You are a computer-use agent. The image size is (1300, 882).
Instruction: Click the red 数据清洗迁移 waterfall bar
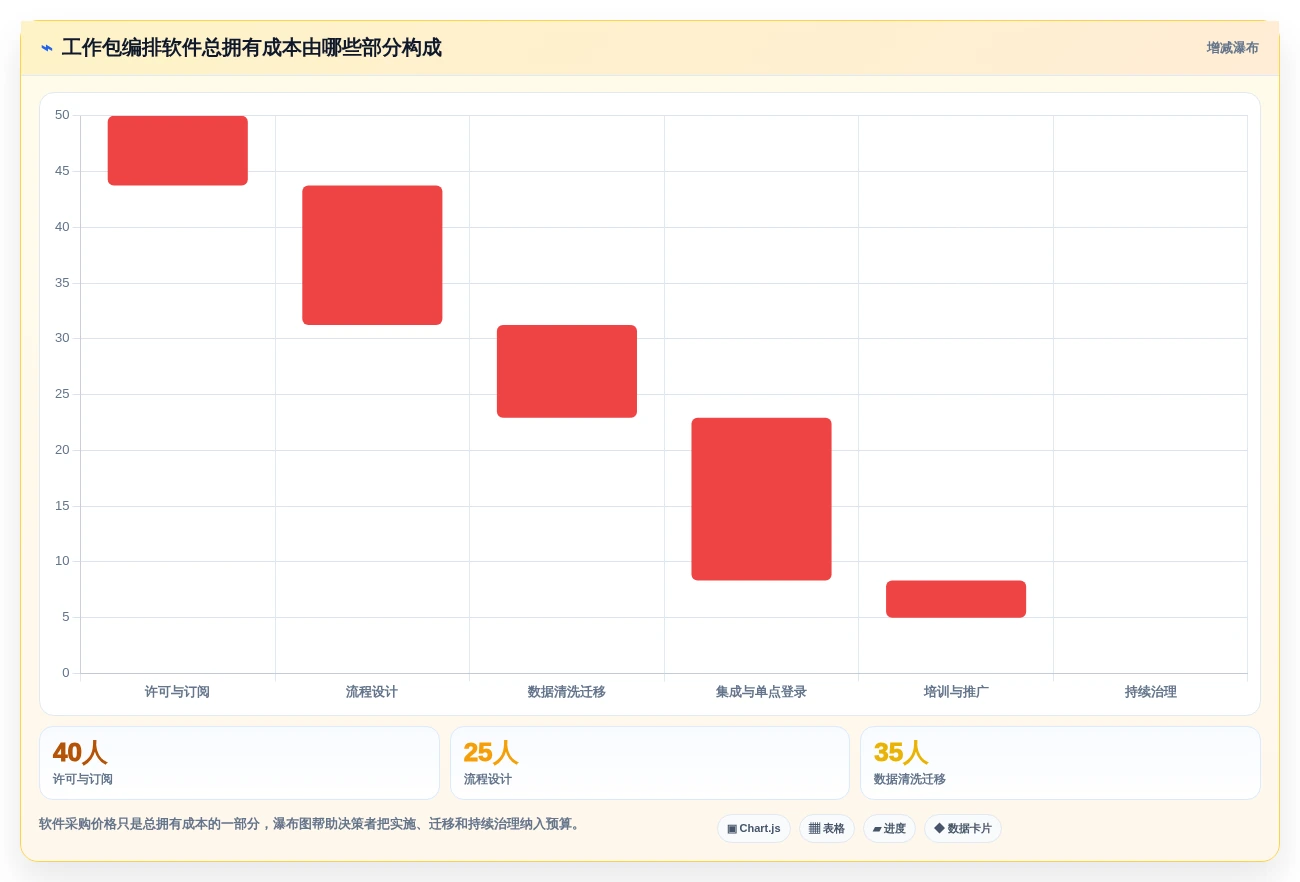point(567,371)
